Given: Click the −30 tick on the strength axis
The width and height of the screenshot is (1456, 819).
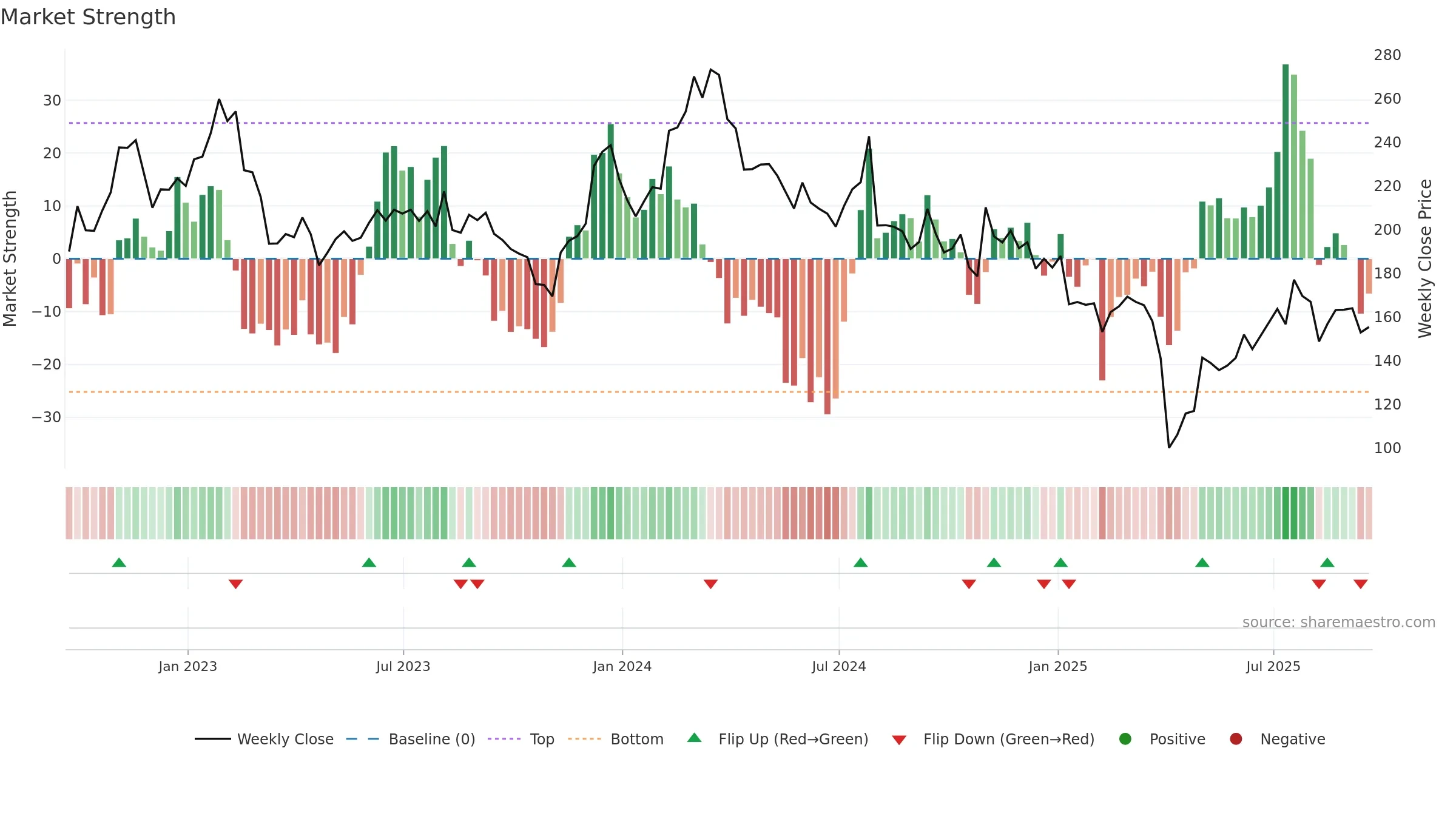Looking at the screenshot, I should point(47,417).
